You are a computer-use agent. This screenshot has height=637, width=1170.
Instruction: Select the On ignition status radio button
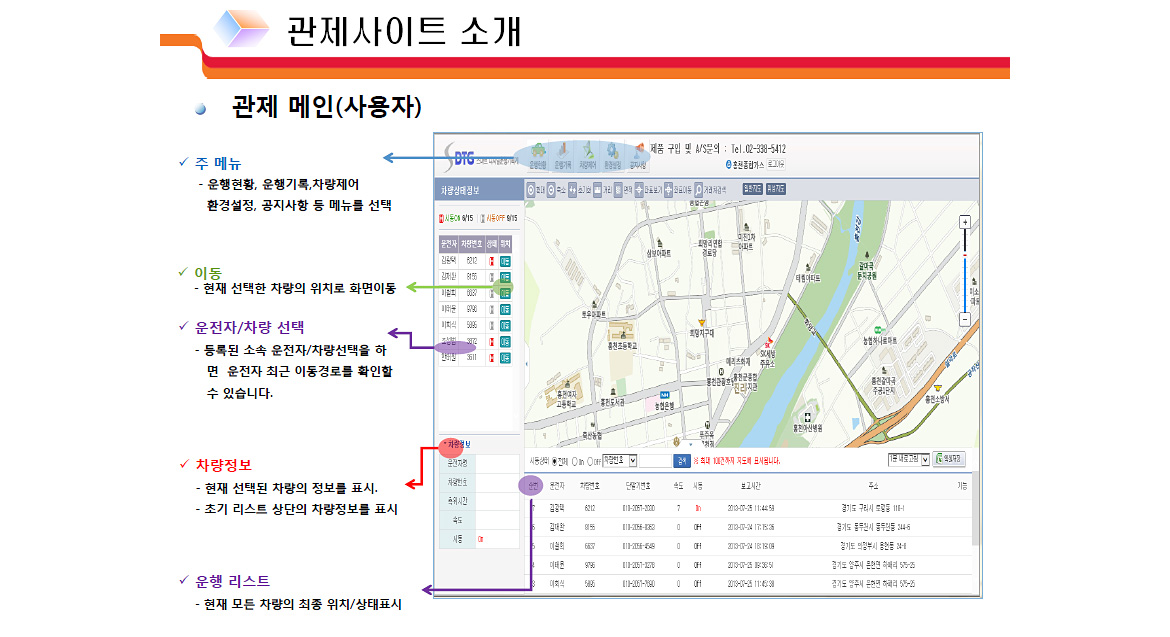[575, 461]
